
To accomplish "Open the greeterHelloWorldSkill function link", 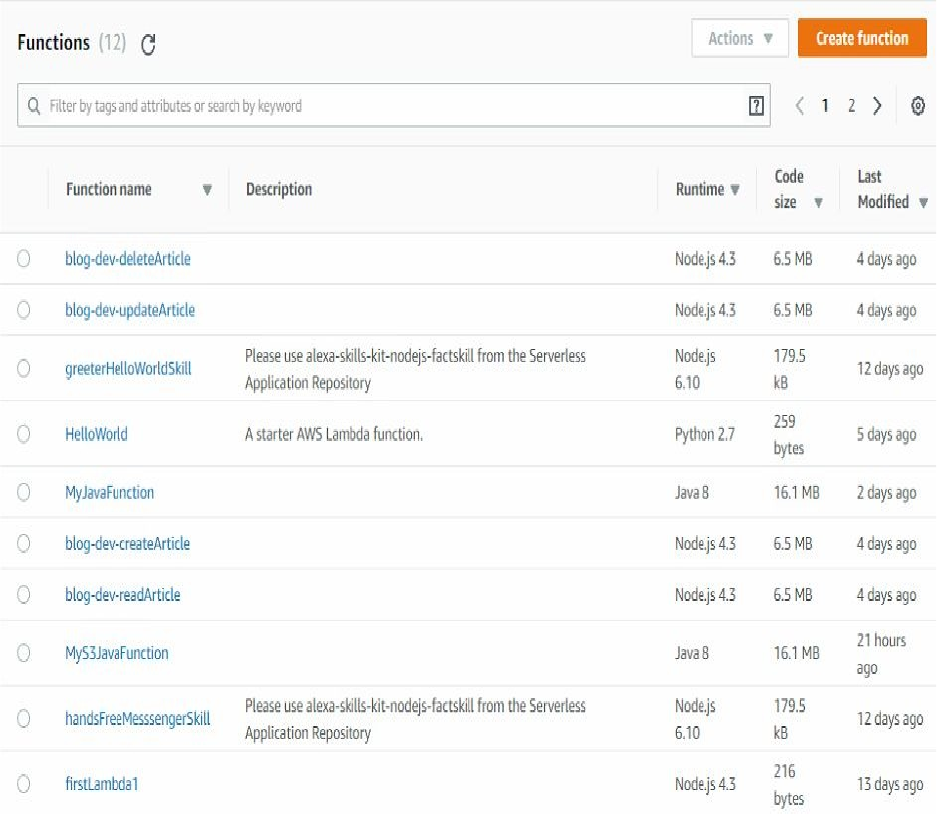I will (x=128, y=368).
